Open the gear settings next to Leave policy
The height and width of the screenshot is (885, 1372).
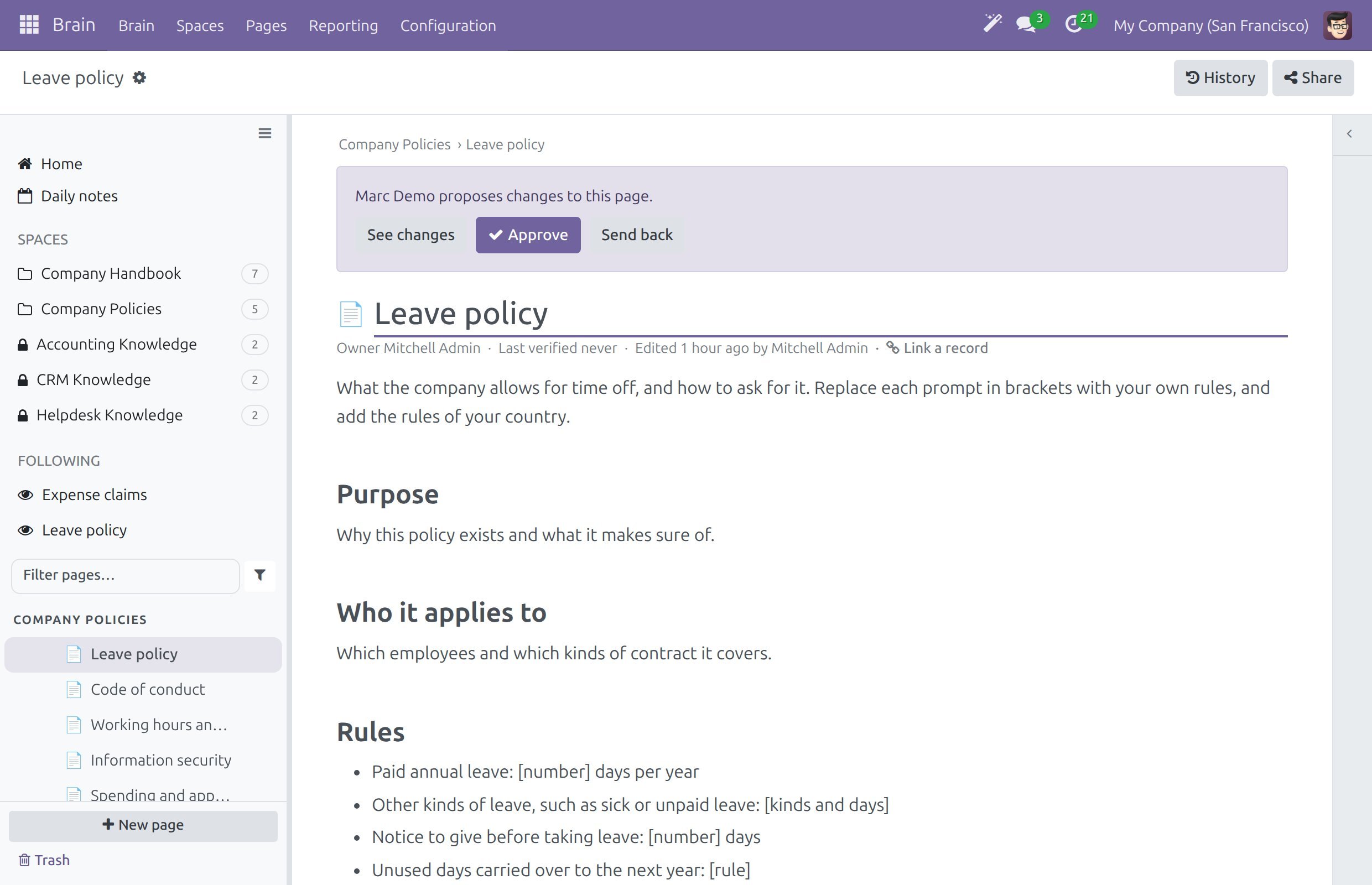coord(139,77)
